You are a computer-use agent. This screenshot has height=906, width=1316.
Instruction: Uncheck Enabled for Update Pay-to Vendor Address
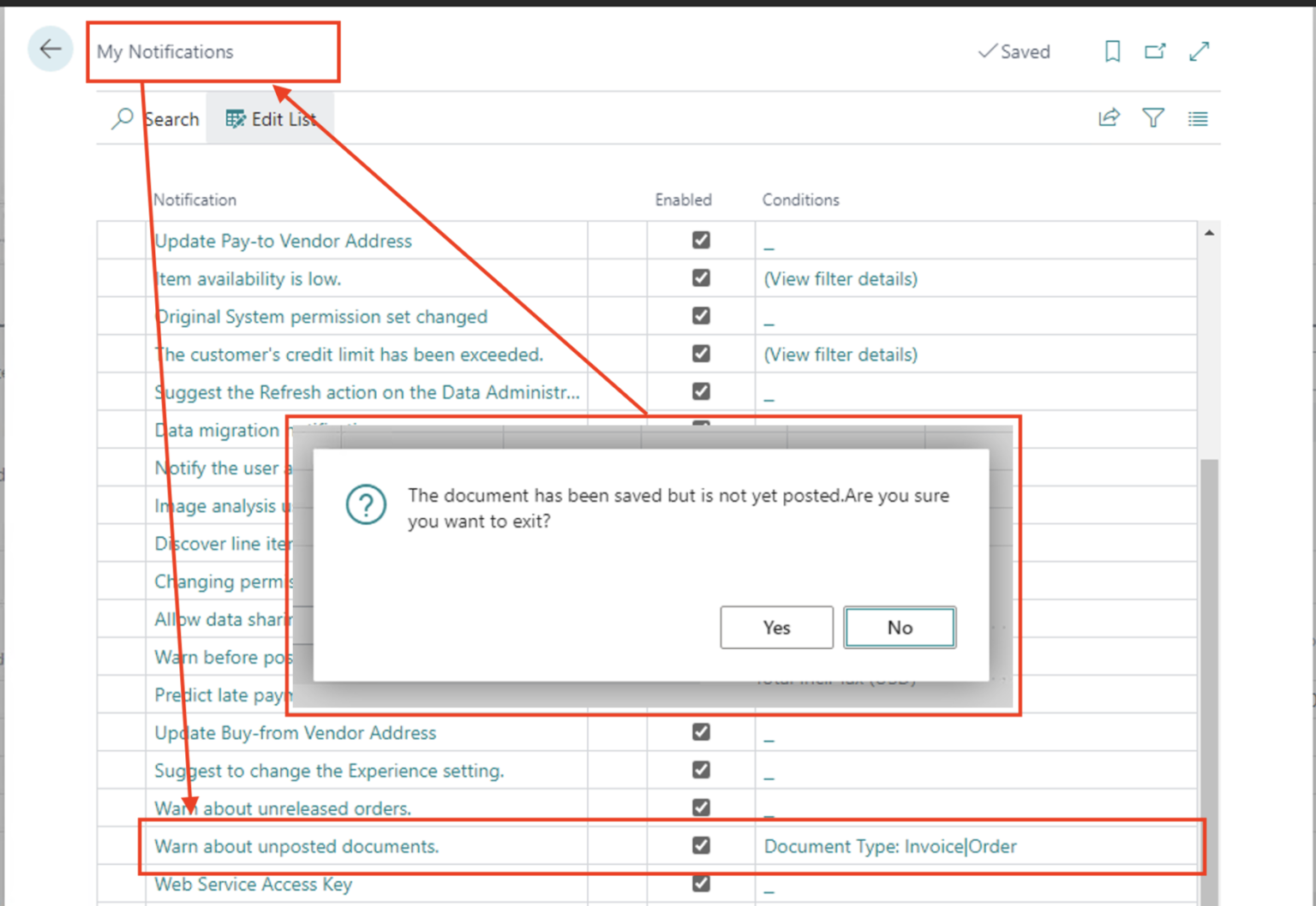[x=701, y=240]
